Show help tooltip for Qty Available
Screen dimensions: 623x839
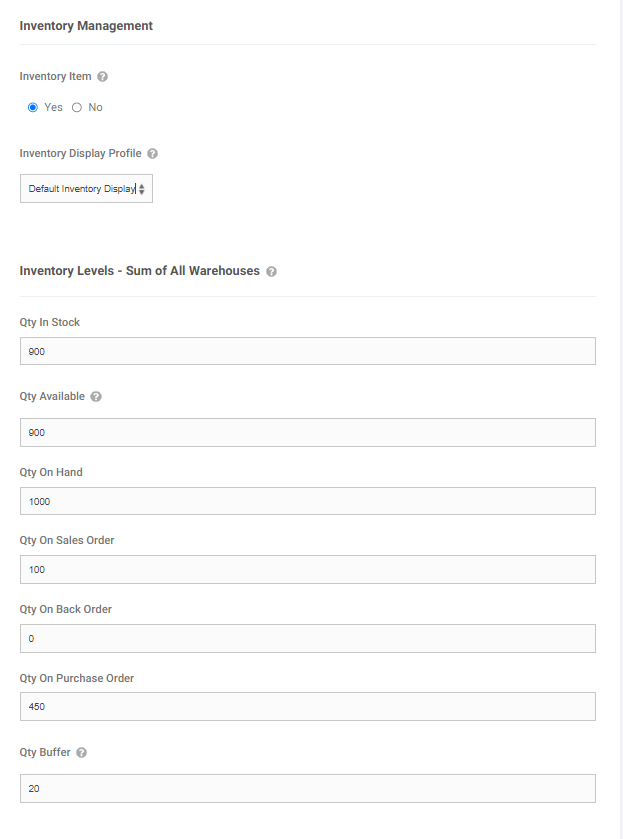pos(96,396)
